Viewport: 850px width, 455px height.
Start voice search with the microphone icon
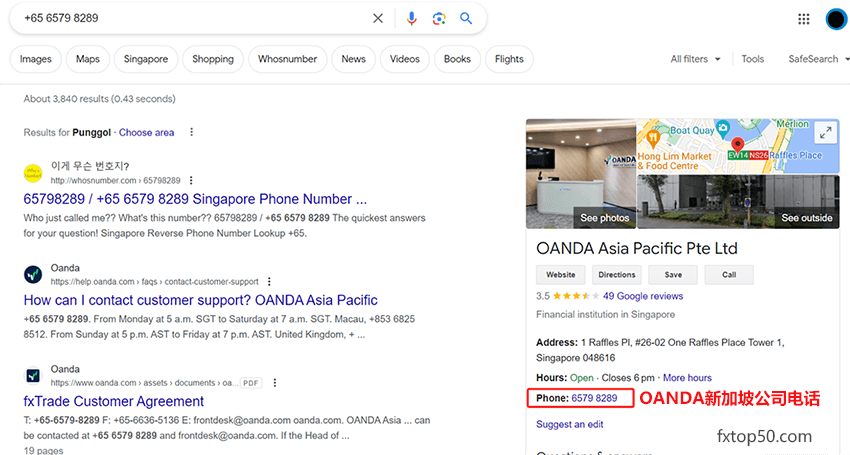pyautogui.click(x=411, y=18)
